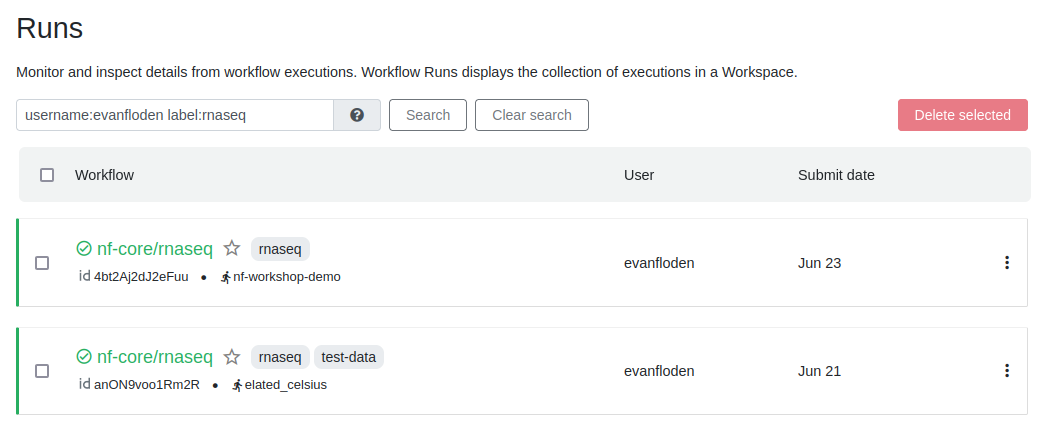Click the Delete selected button

pyautogui.click(x=962, y=115)
